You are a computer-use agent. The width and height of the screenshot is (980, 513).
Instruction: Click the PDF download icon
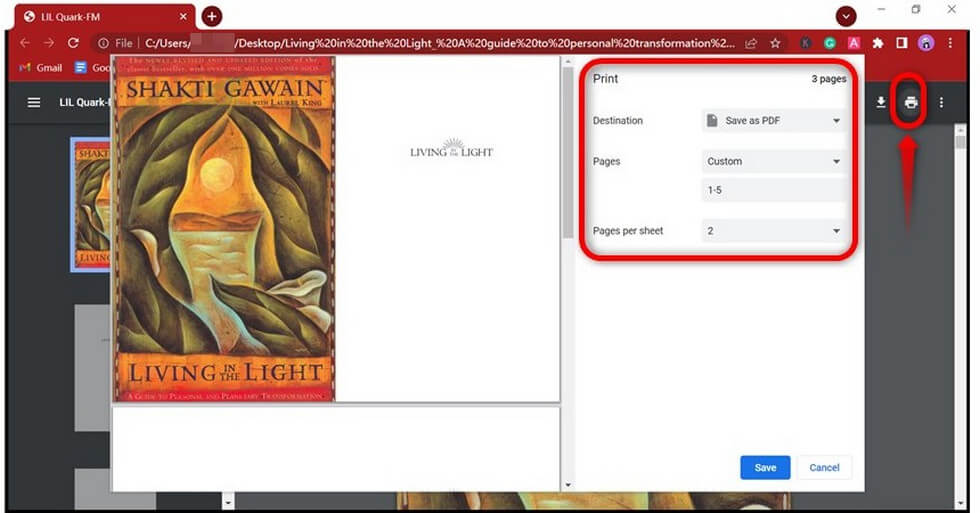[881, 103]
